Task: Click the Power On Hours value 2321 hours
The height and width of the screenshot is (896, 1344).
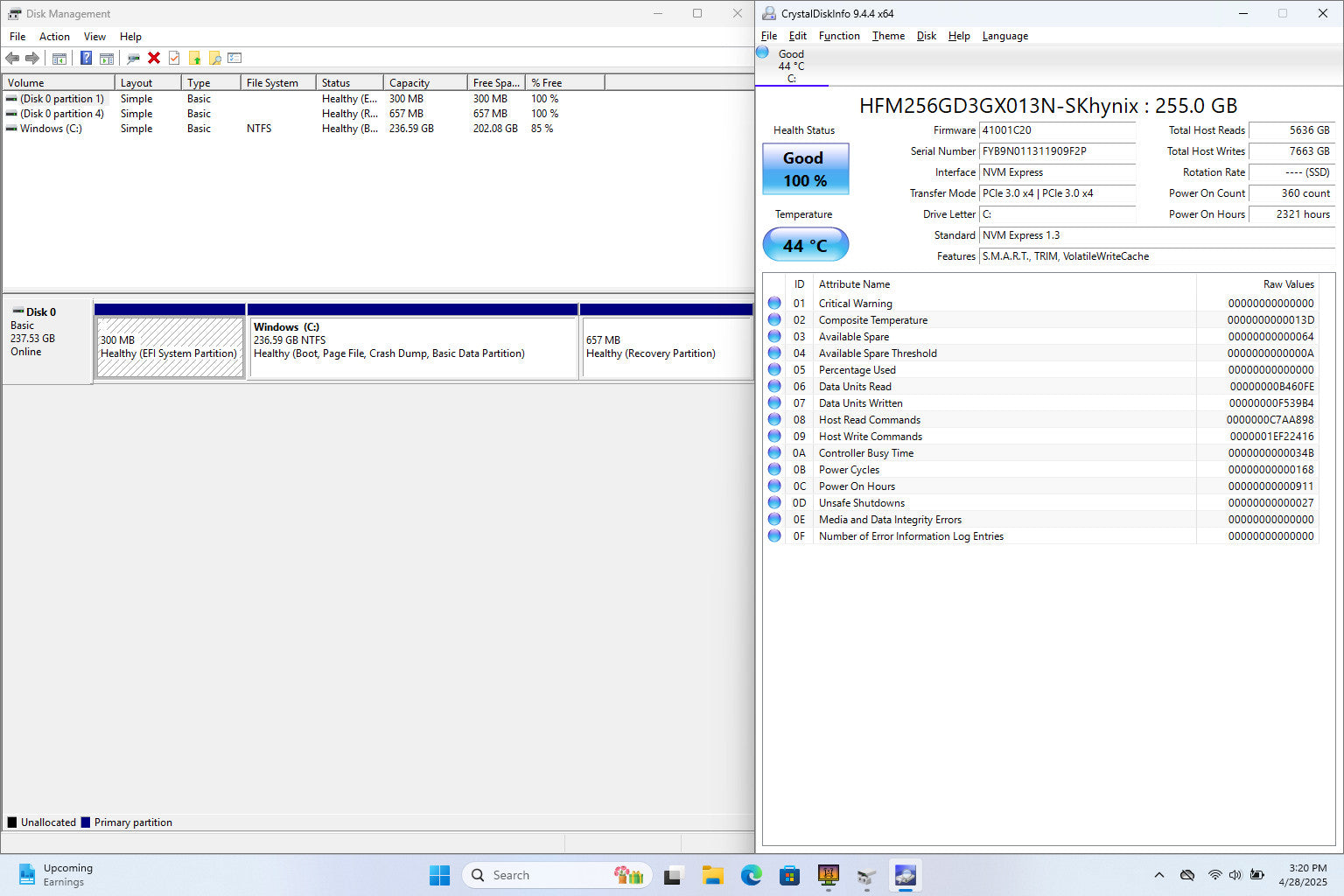Action: 1291,214
